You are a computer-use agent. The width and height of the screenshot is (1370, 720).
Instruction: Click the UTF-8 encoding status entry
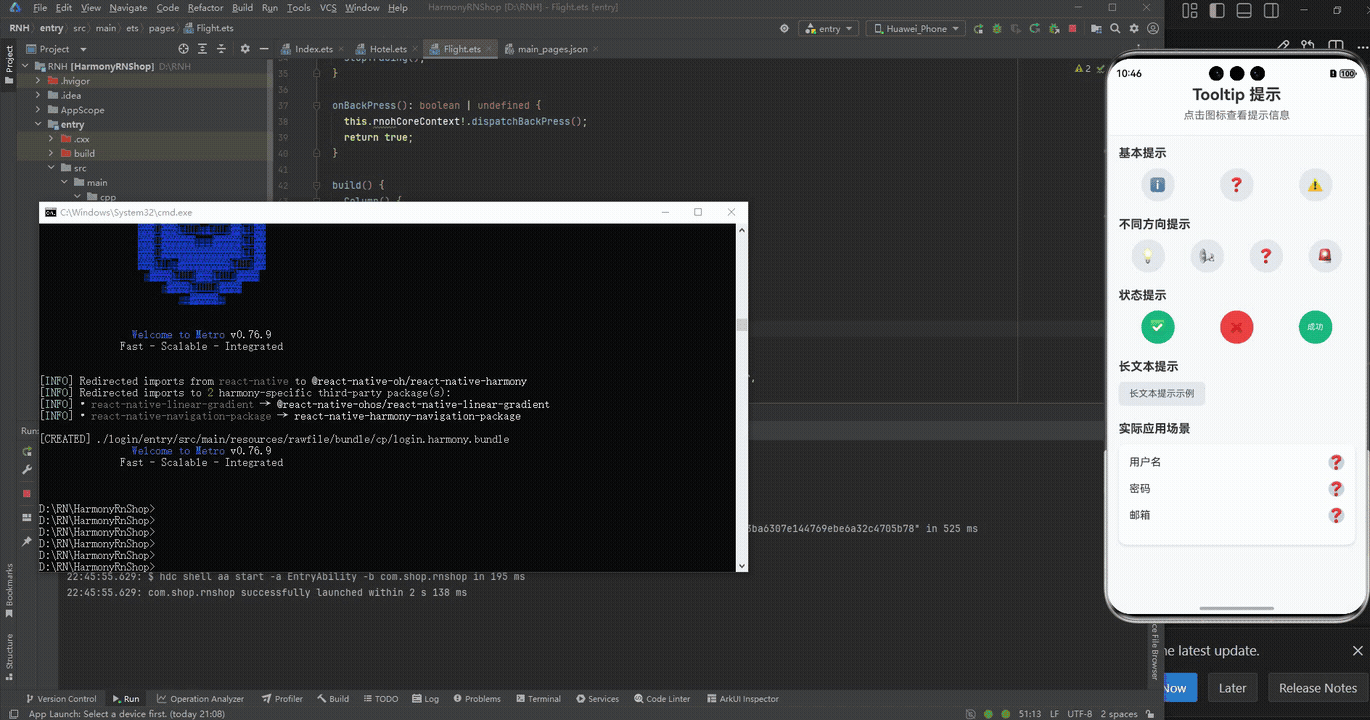pyautogui.click(x=1078, y=714)
